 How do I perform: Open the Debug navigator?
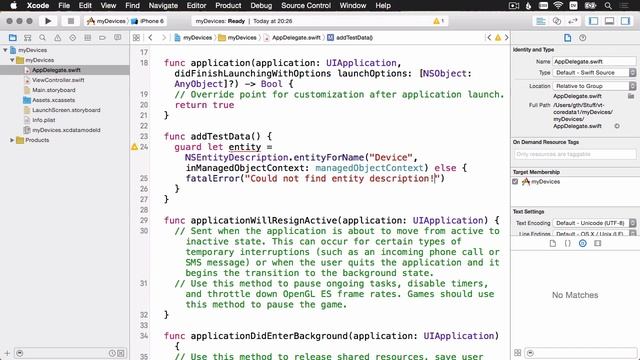87,38
